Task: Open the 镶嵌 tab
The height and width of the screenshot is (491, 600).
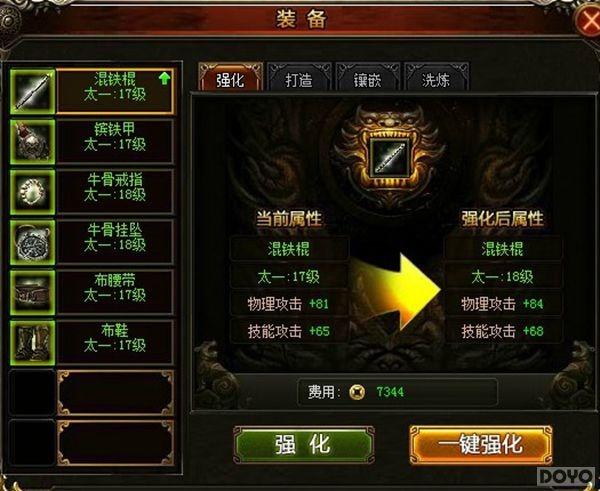Action: (x=367, y=77)
